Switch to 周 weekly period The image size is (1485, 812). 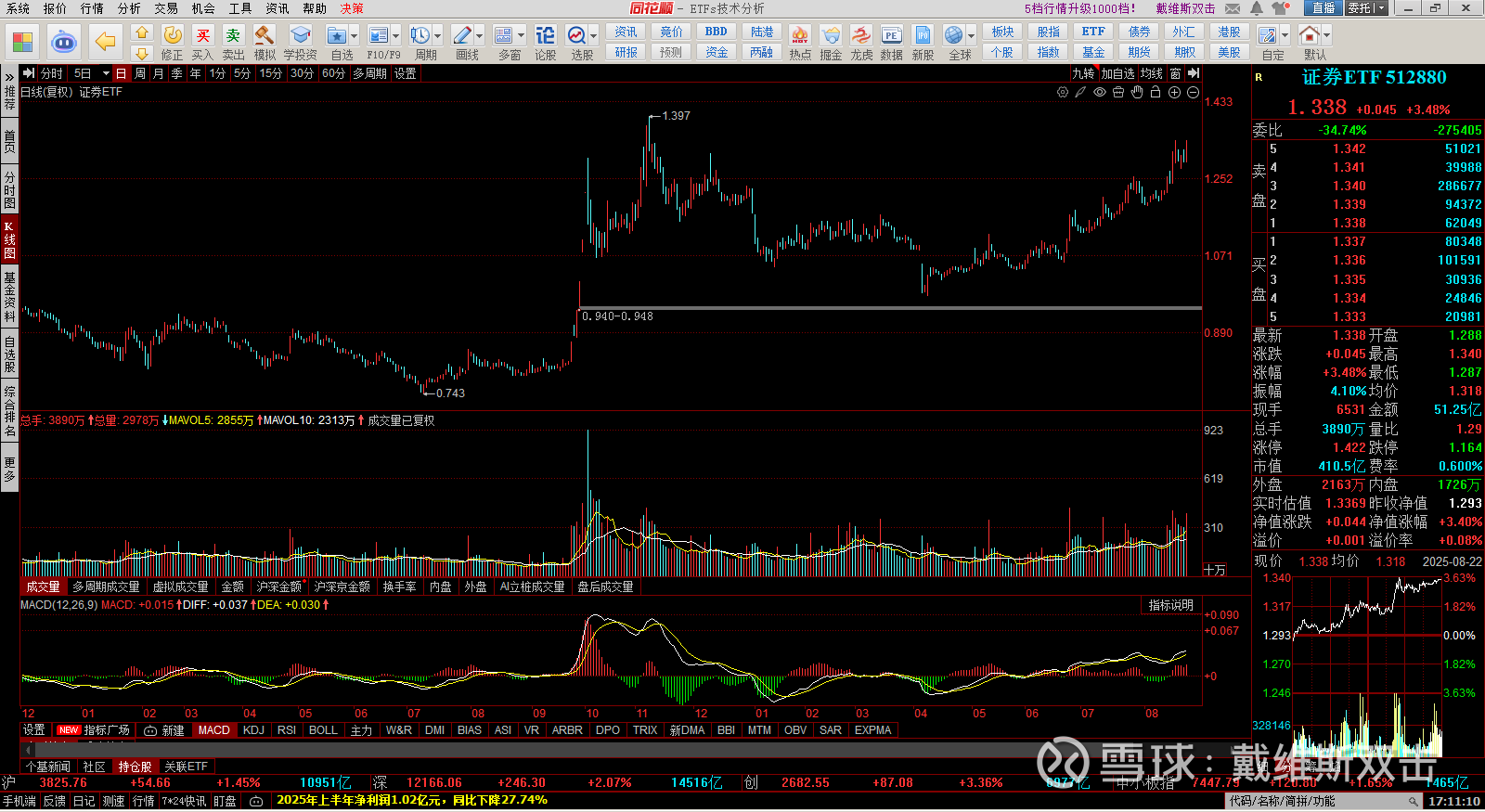click(x=140, y=73)
